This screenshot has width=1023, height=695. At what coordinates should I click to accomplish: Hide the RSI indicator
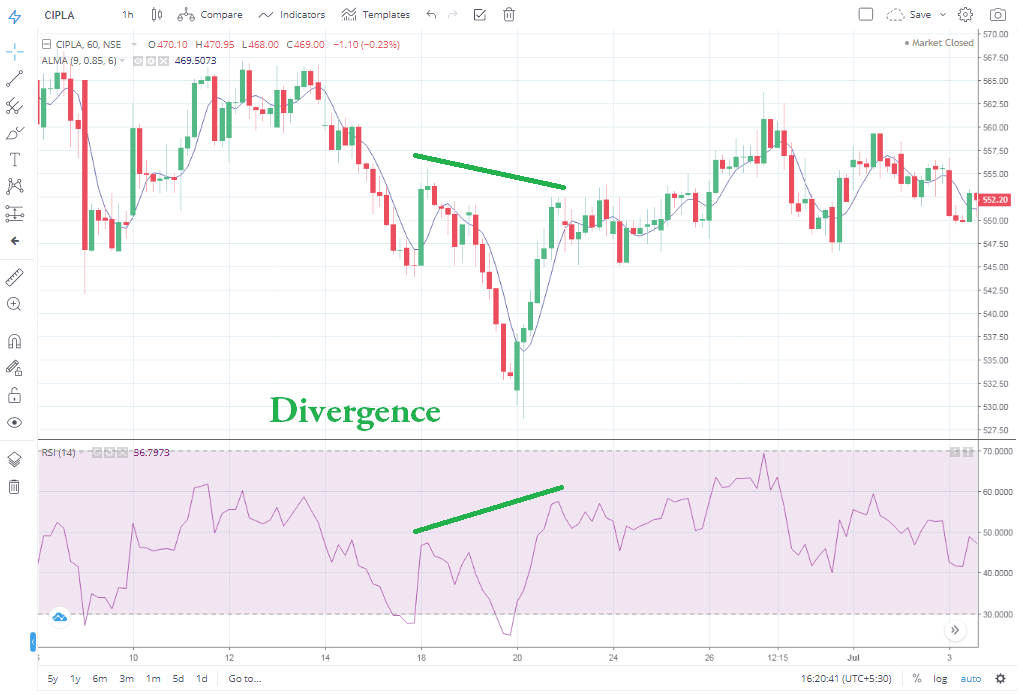pos(97,452)
